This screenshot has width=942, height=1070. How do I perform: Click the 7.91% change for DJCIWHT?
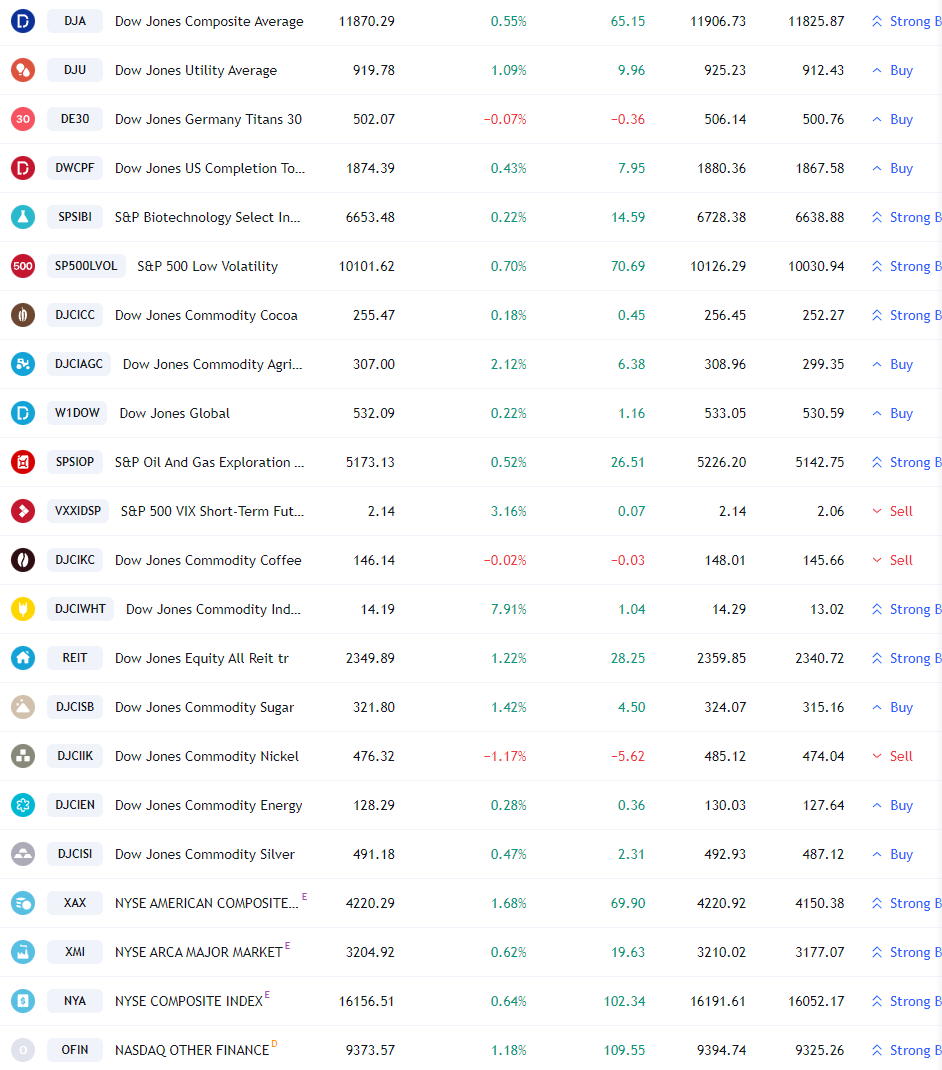pos(509,609)
